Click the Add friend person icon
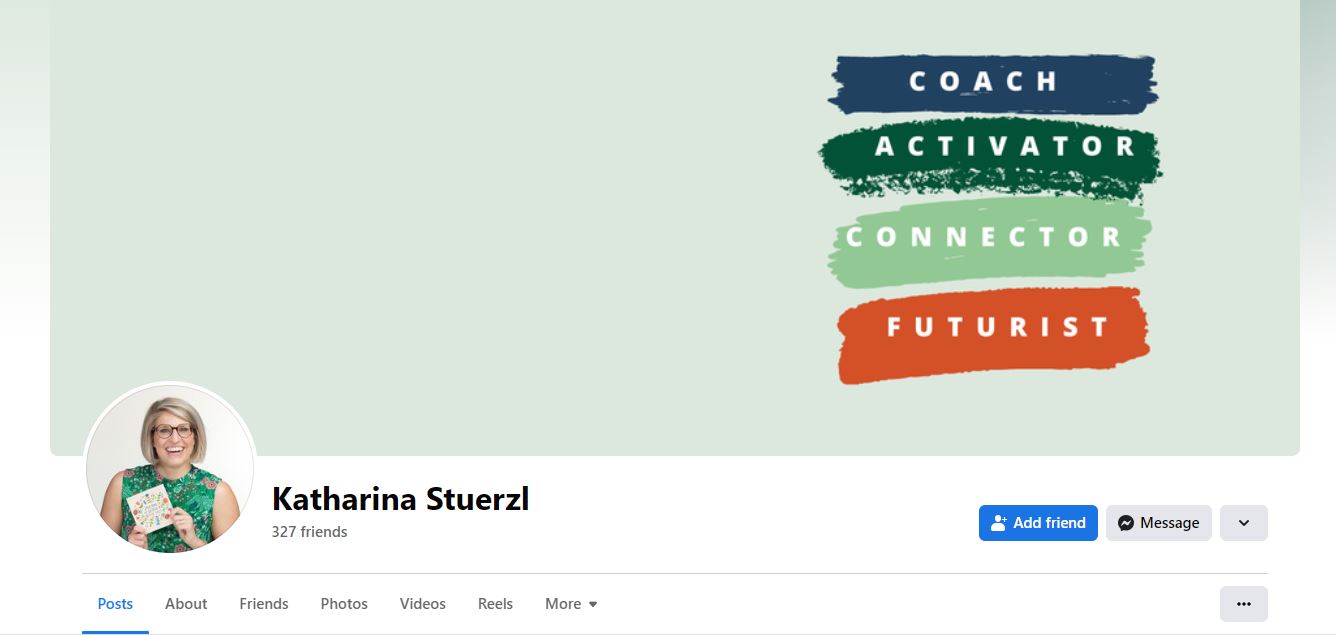This screenshot has width=1336, height=635. pos(998,523)
